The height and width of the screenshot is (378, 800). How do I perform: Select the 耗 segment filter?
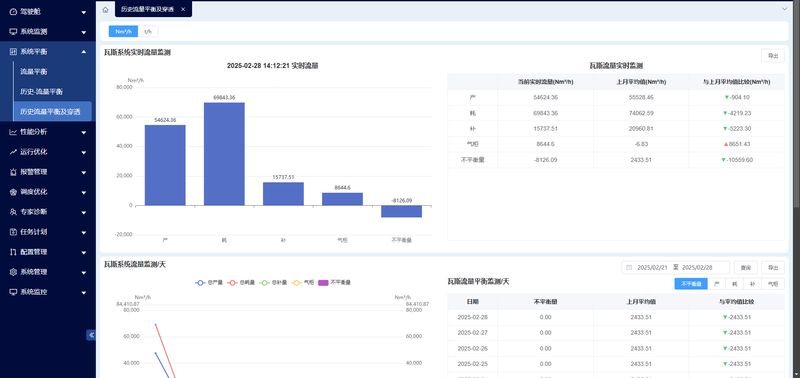tap(734, 284)
